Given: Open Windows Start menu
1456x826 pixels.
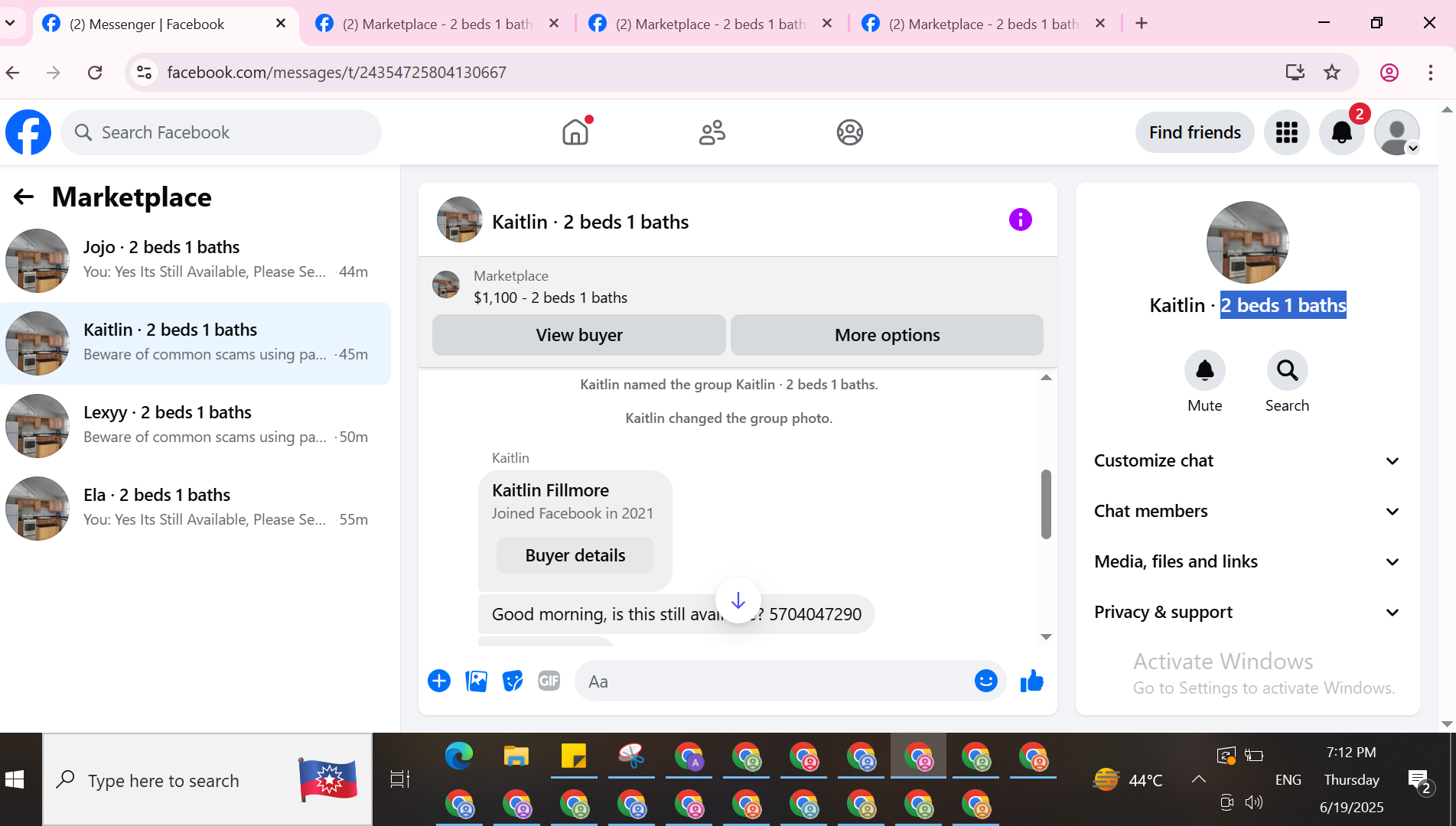Looking at the screenshot, I should click(x=15, y=779).
